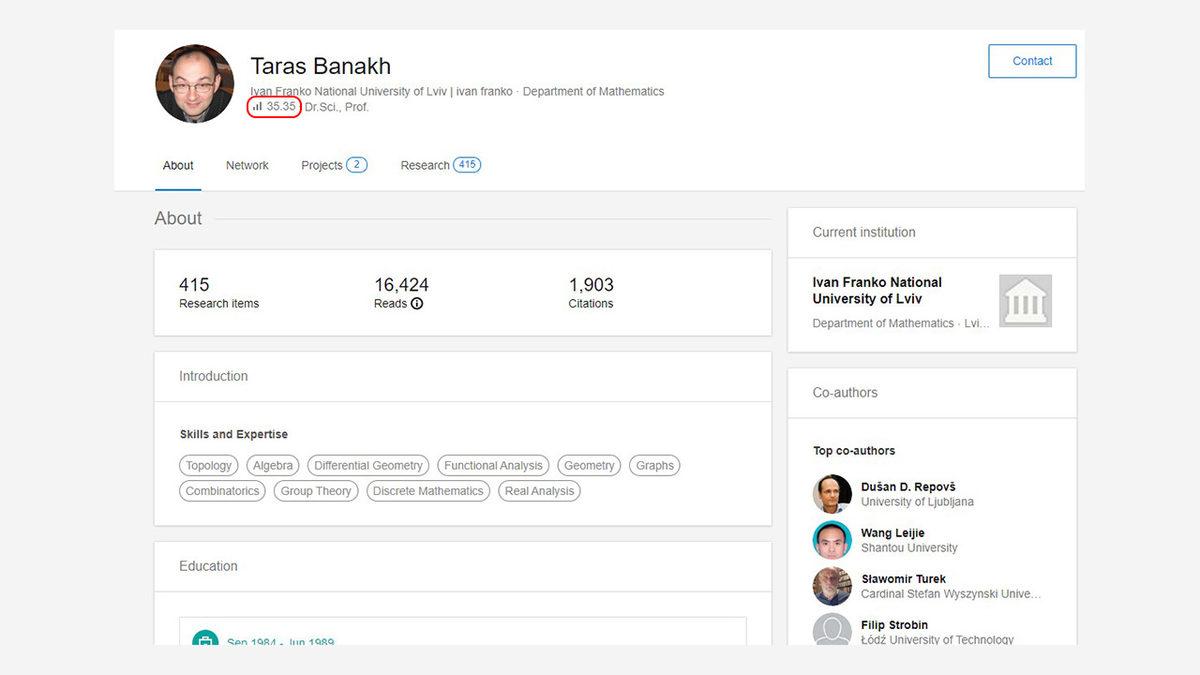Click Taras Banakh's profile photo

(x=194, y=84)
